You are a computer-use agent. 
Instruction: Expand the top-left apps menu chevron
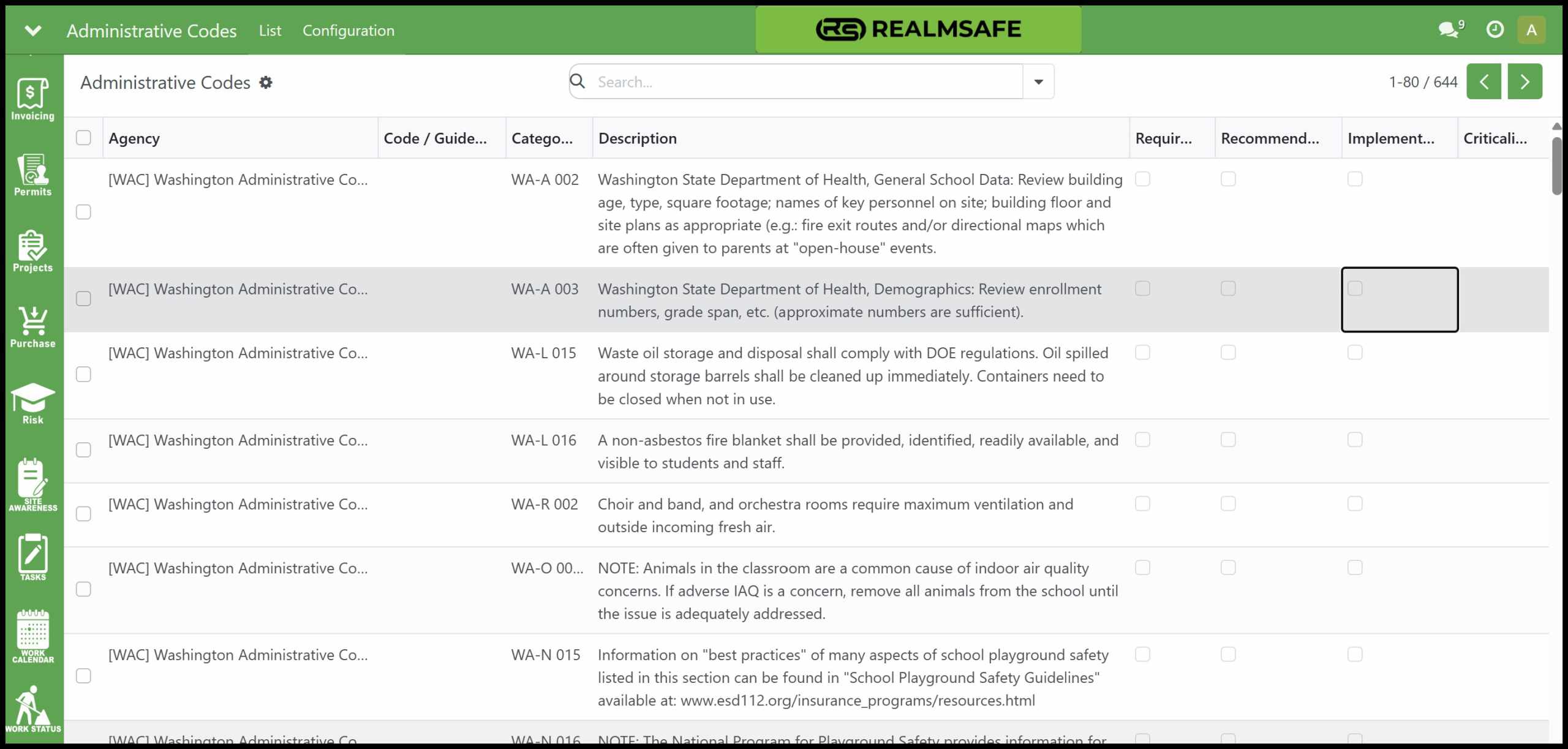point(33,30)
